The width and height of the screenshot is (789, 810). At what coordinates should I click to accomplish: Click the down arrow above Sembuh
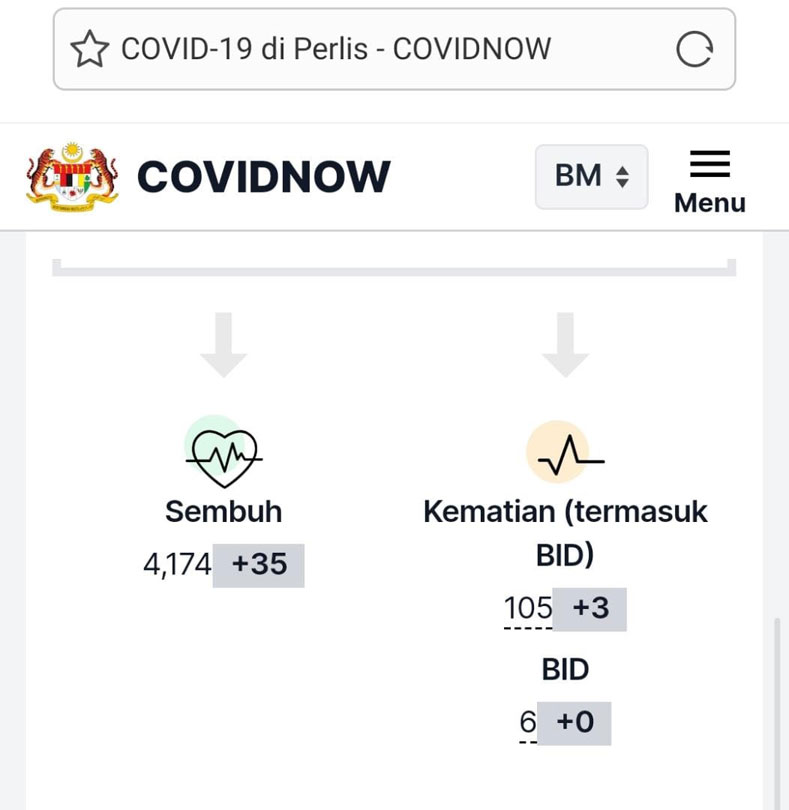pos(224,345)
